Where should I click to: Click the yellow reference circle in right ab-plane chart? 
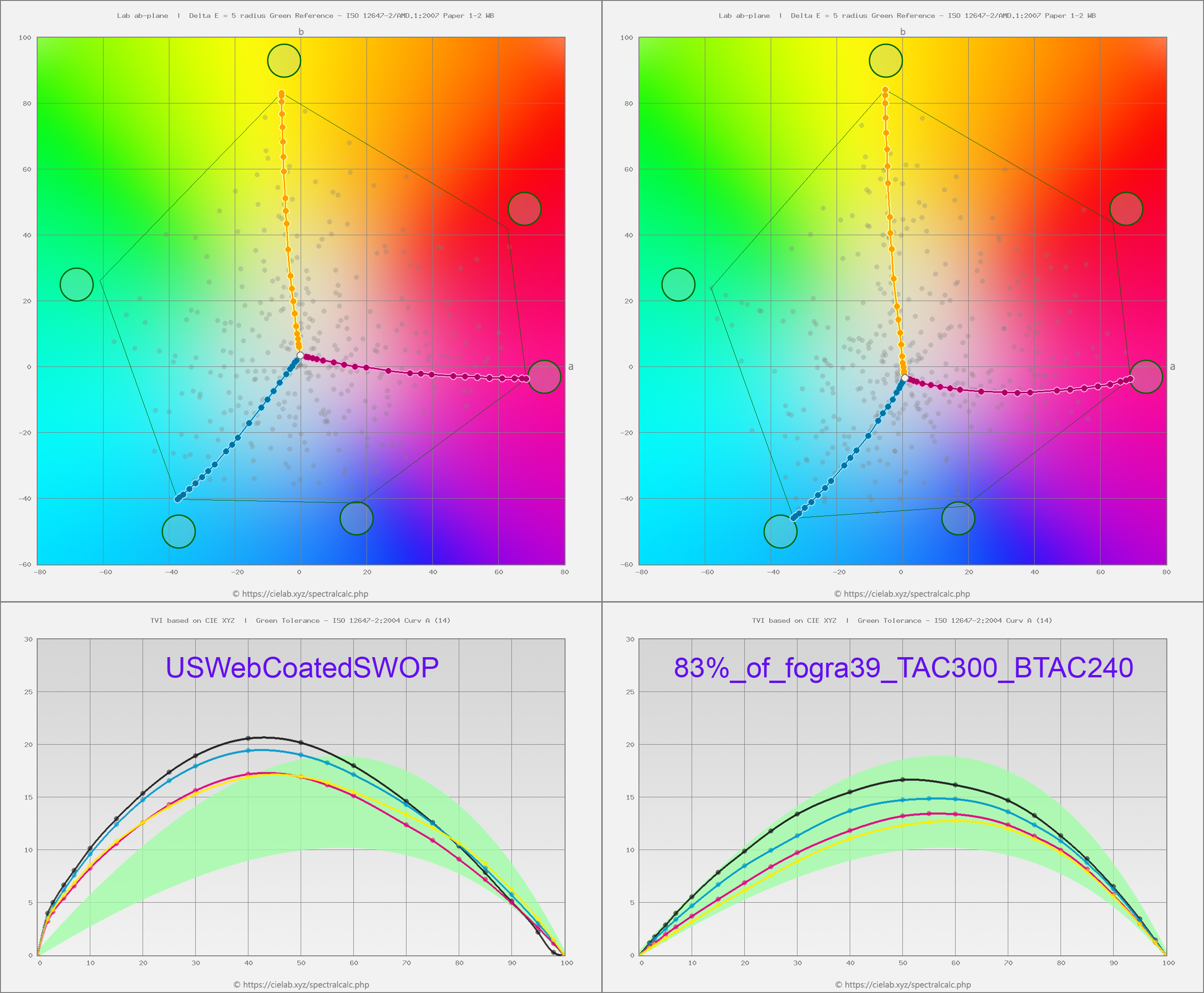(x=886, y=61)
